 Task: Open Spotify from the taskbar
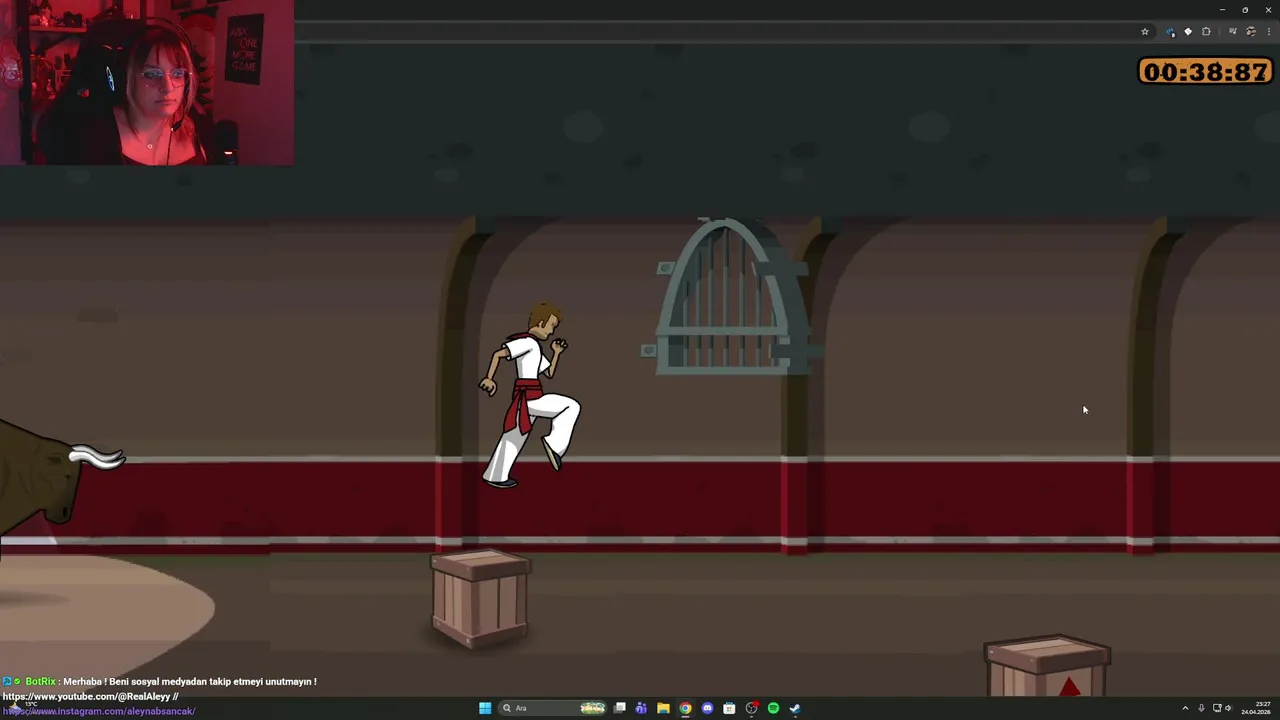point(773,708)
